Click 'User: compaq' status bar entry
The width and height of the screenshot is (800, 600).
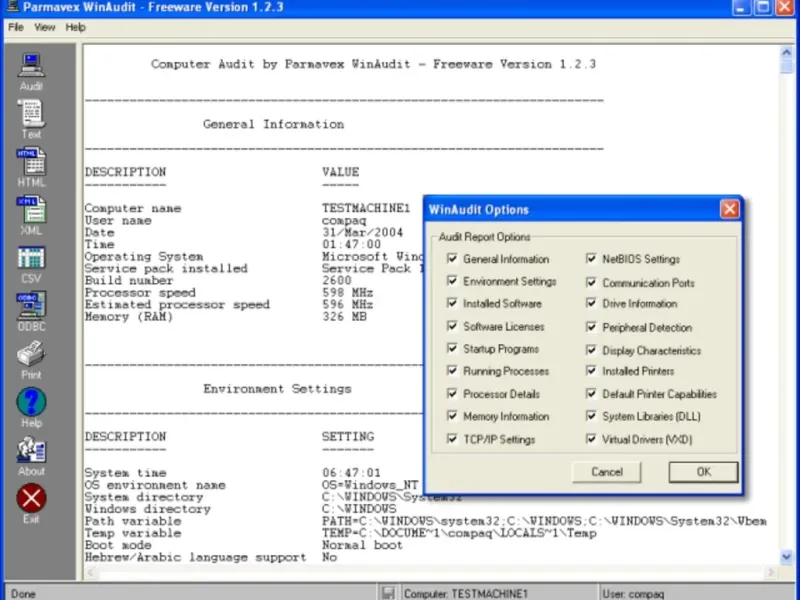[633, 594]
